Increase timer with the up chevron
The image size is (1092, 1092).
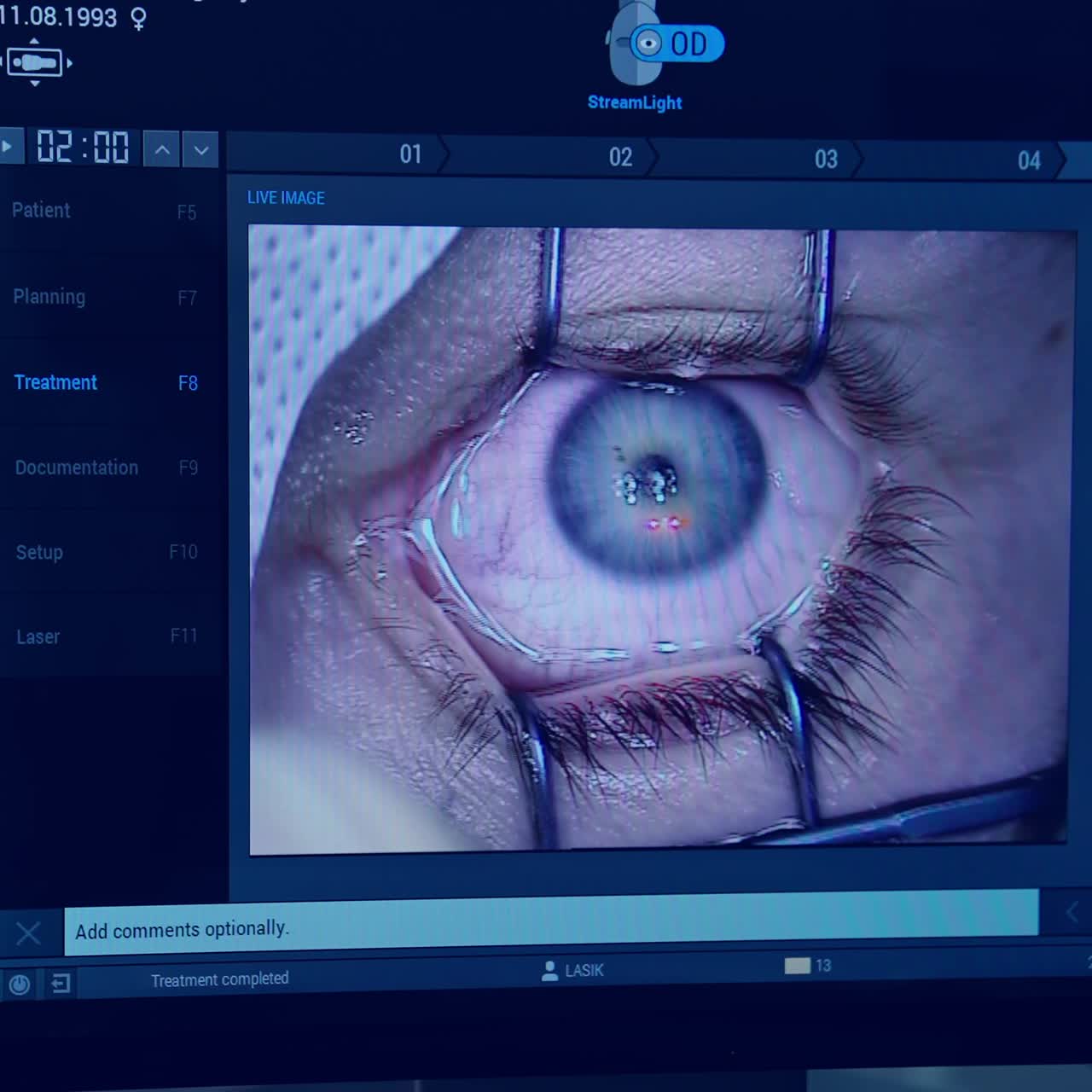(x=162, y=150)
